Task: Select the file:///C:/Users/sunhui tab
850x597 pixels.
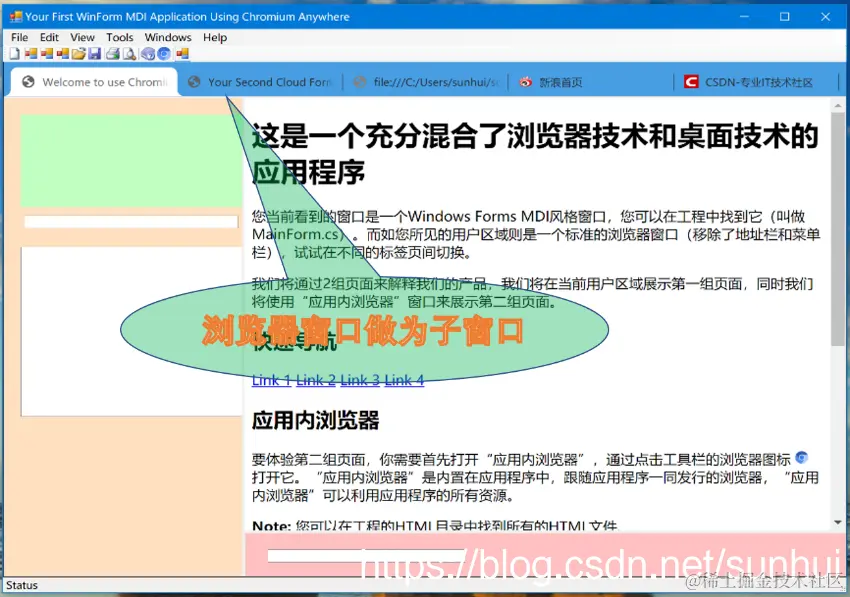Action: point(426,82)
